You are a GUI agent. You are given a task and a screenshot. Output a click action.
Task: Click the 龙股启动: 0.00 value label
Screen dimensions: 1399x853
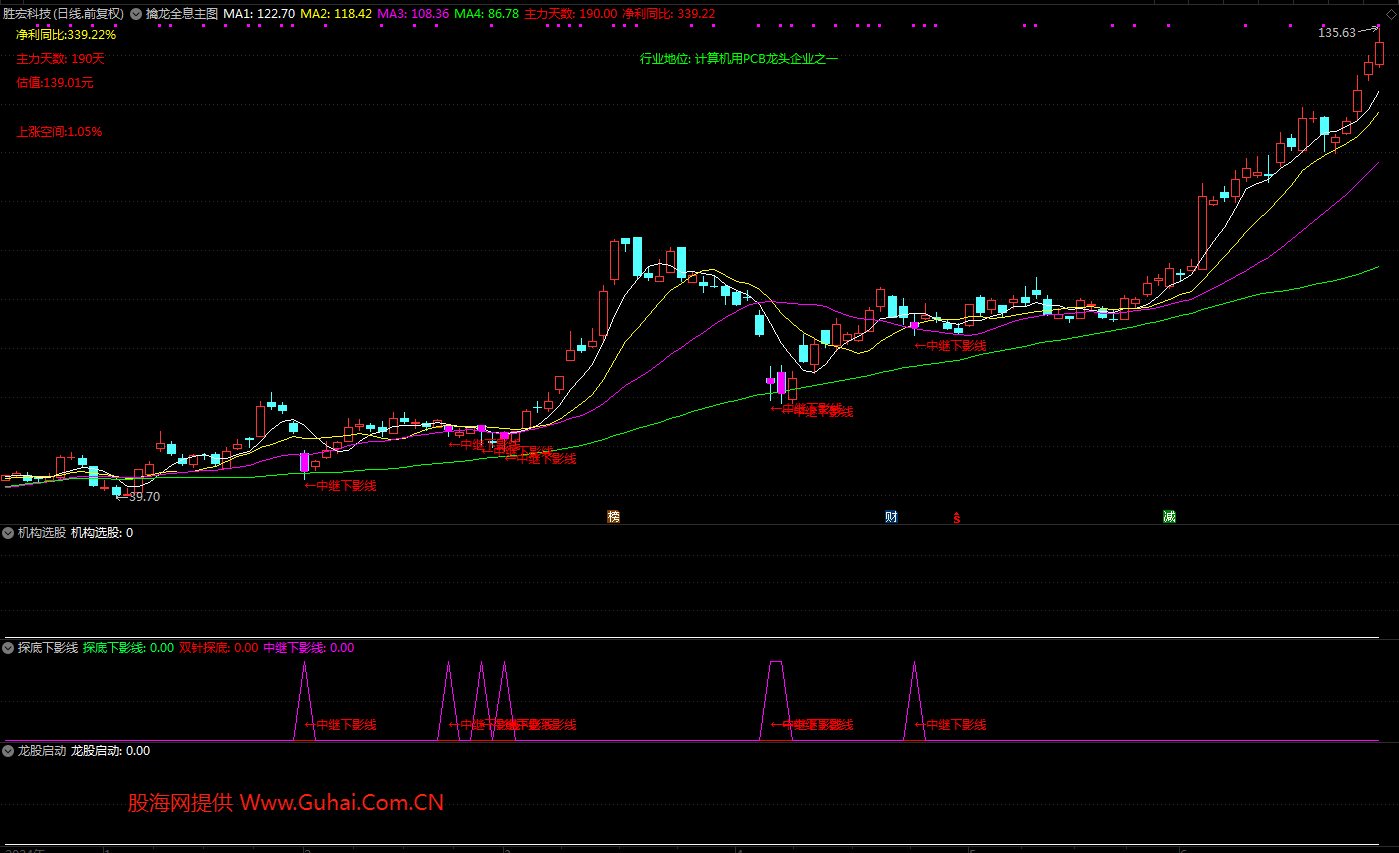(x=111, y=751)
